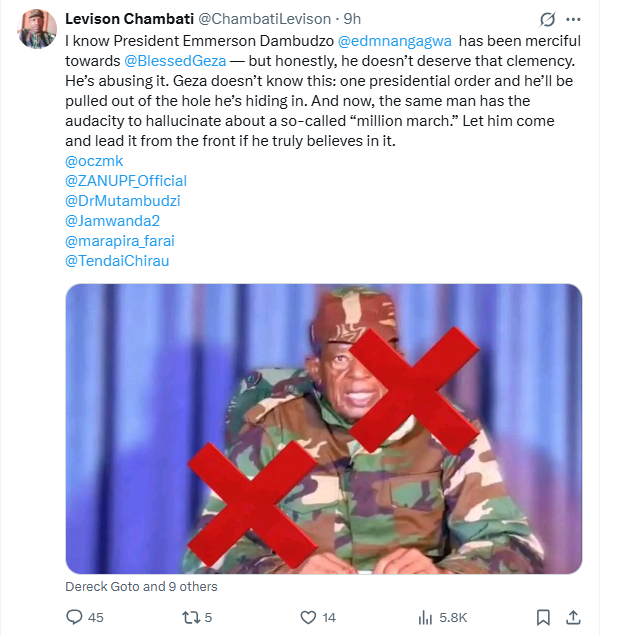Bookmark this post
Image resolution: width=620 pixels, height=636 pixels.
point(543,617)
